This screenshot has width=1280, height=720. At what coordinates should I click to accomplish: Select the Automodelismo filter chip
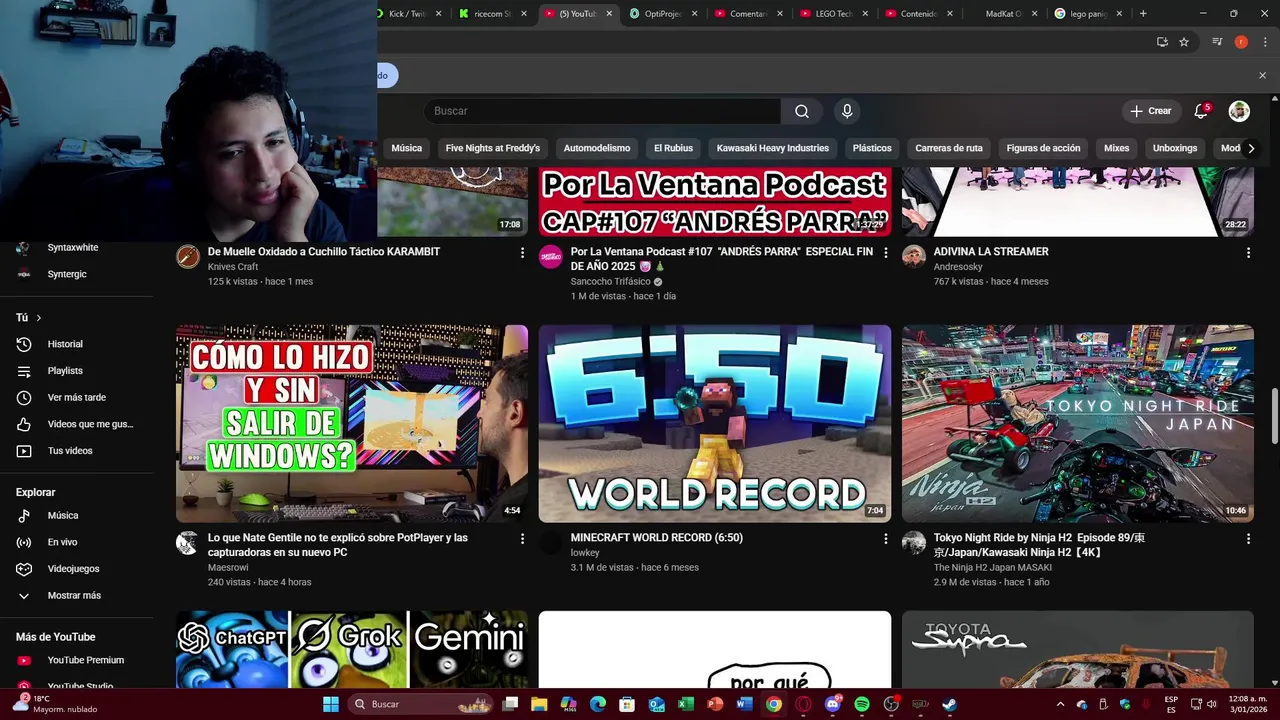[597, 148]
